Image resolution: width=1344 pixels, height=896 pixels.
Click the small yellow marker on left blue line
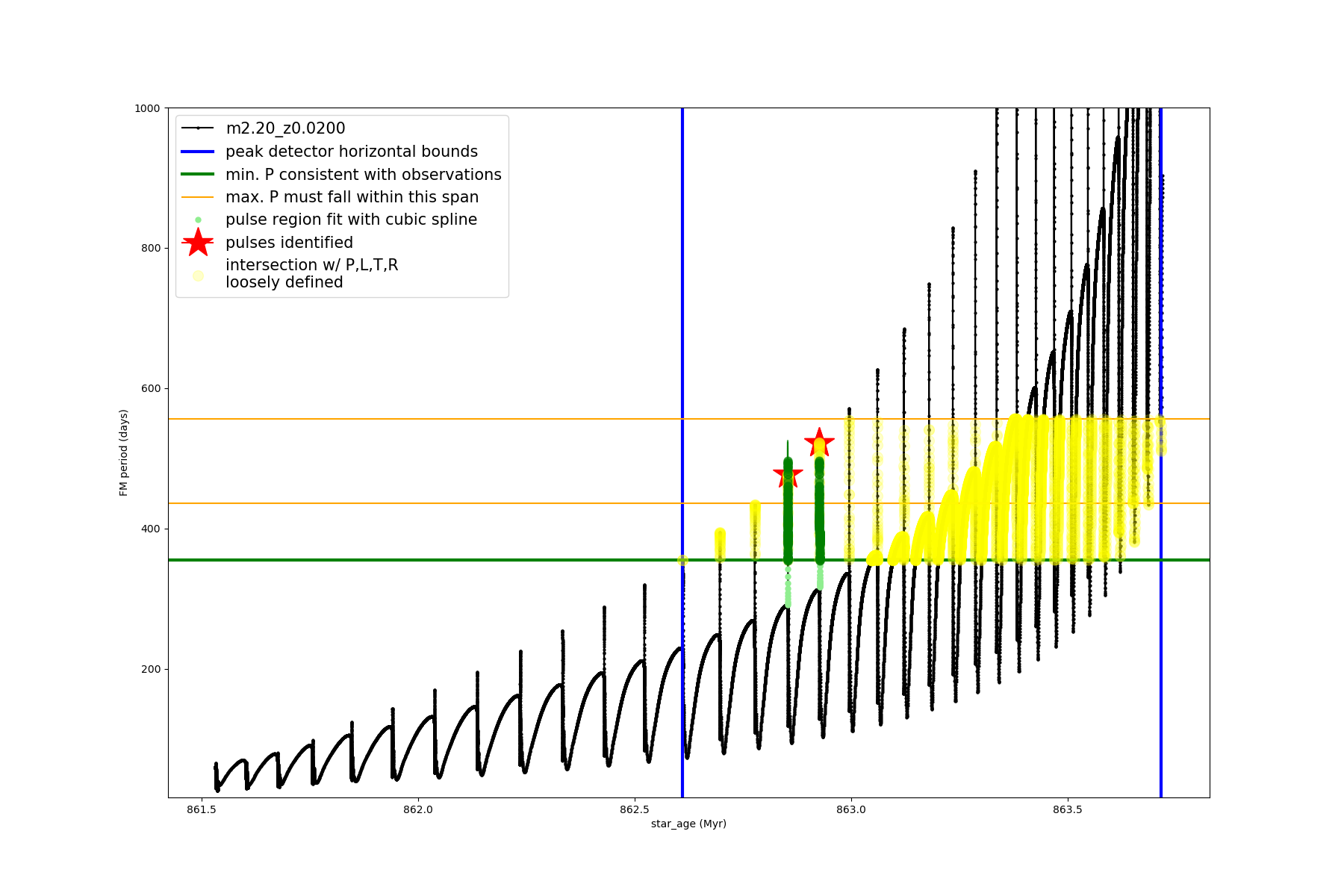[682, 560]
